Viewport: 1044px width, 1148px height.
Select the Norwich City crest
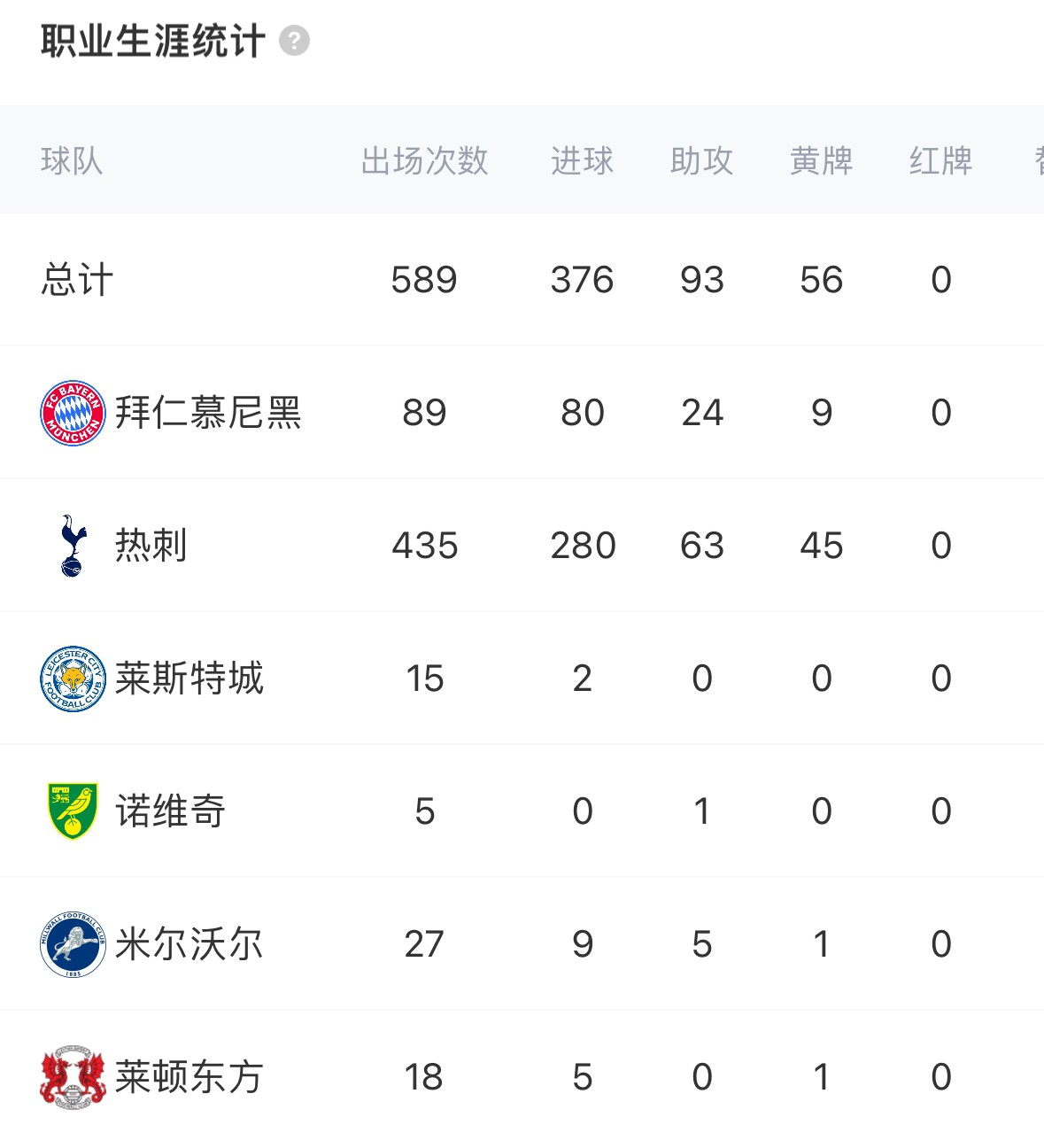click(73, 811)
